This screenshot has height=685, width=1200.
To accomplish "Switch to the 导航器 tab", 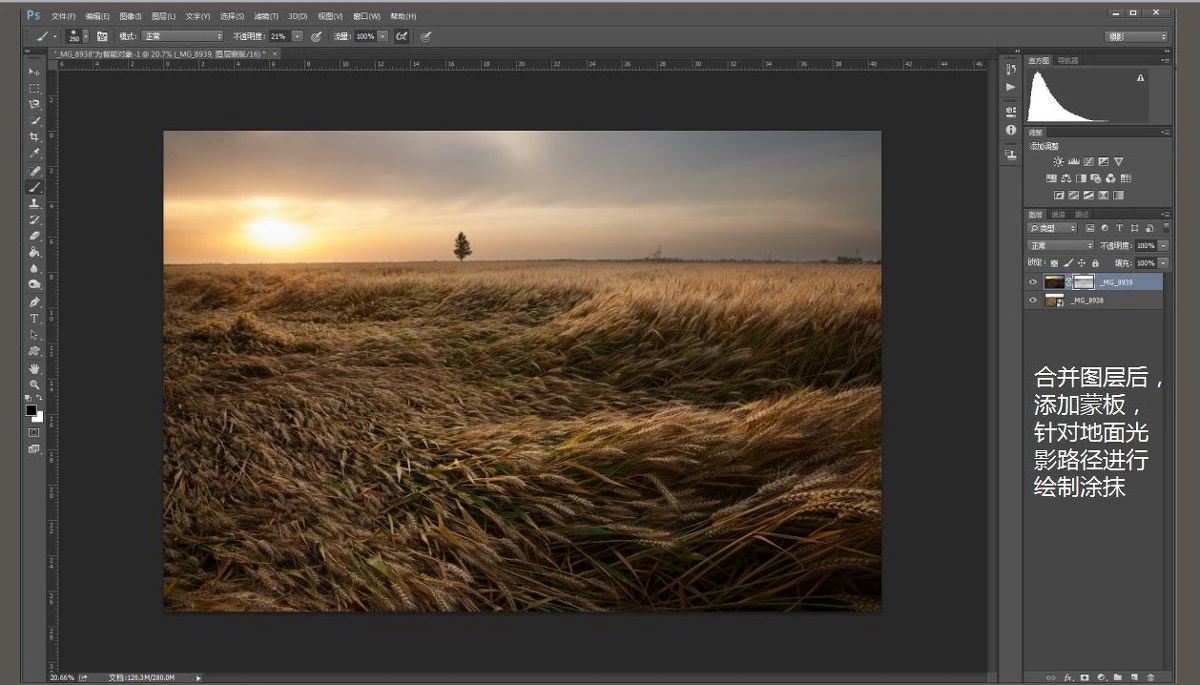I will [x=1068, y=61].
